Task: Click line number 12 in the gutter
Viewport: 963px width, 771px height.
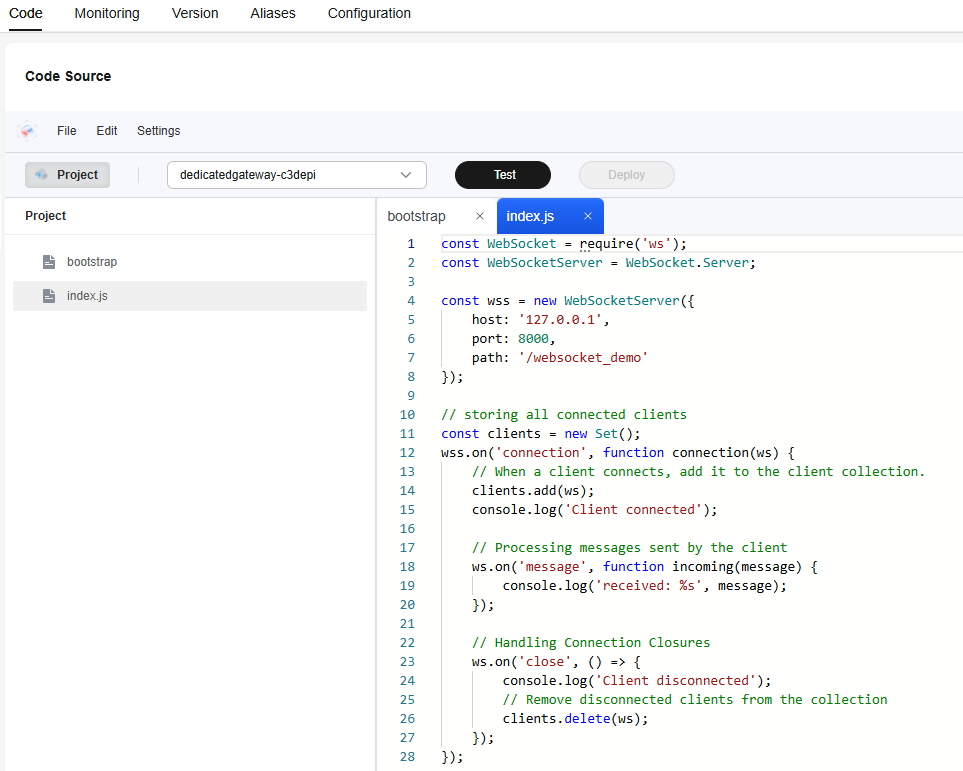Action: point(407,453)
